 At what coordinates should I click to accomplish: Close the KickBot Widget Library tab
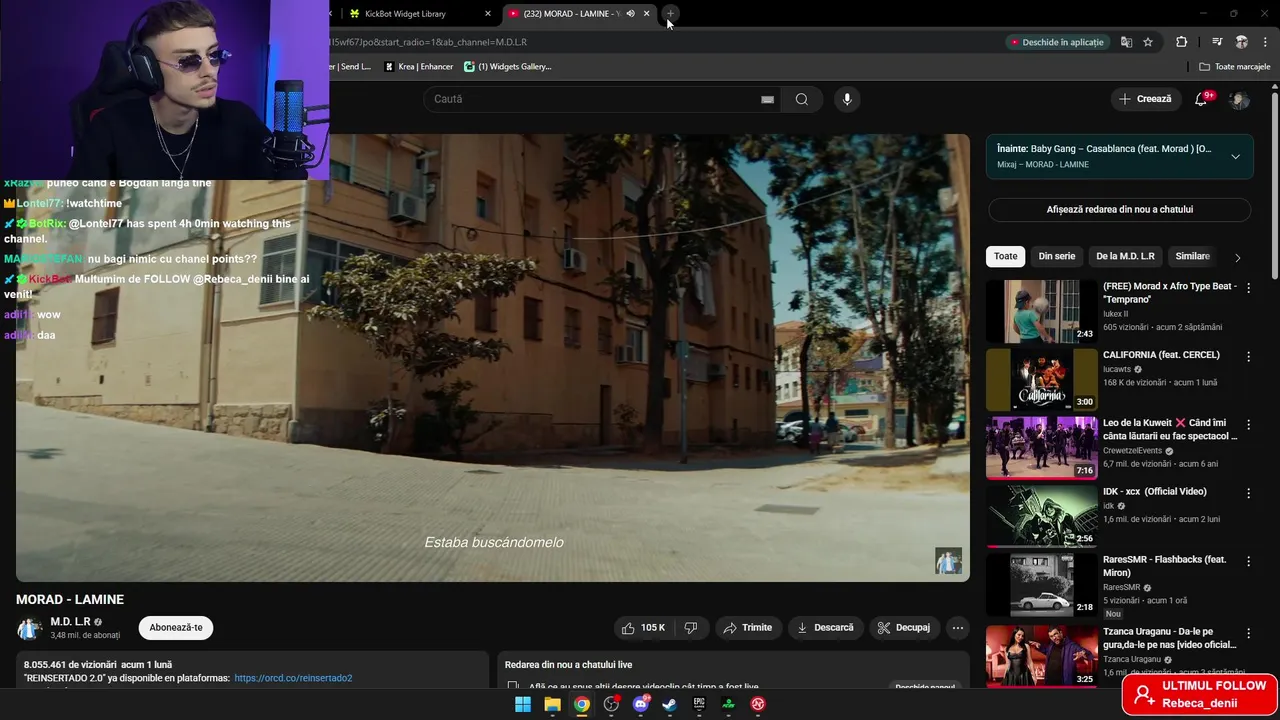coord(488,14)
